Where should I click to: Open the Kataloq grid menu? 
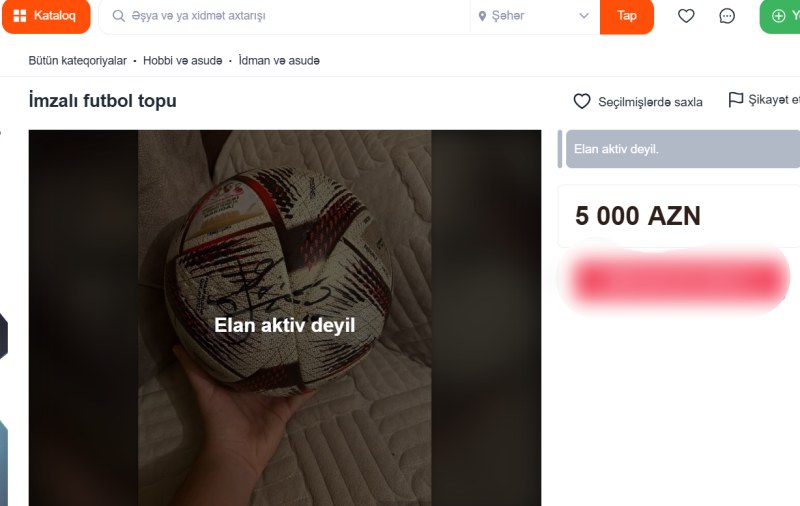point(46,16)
